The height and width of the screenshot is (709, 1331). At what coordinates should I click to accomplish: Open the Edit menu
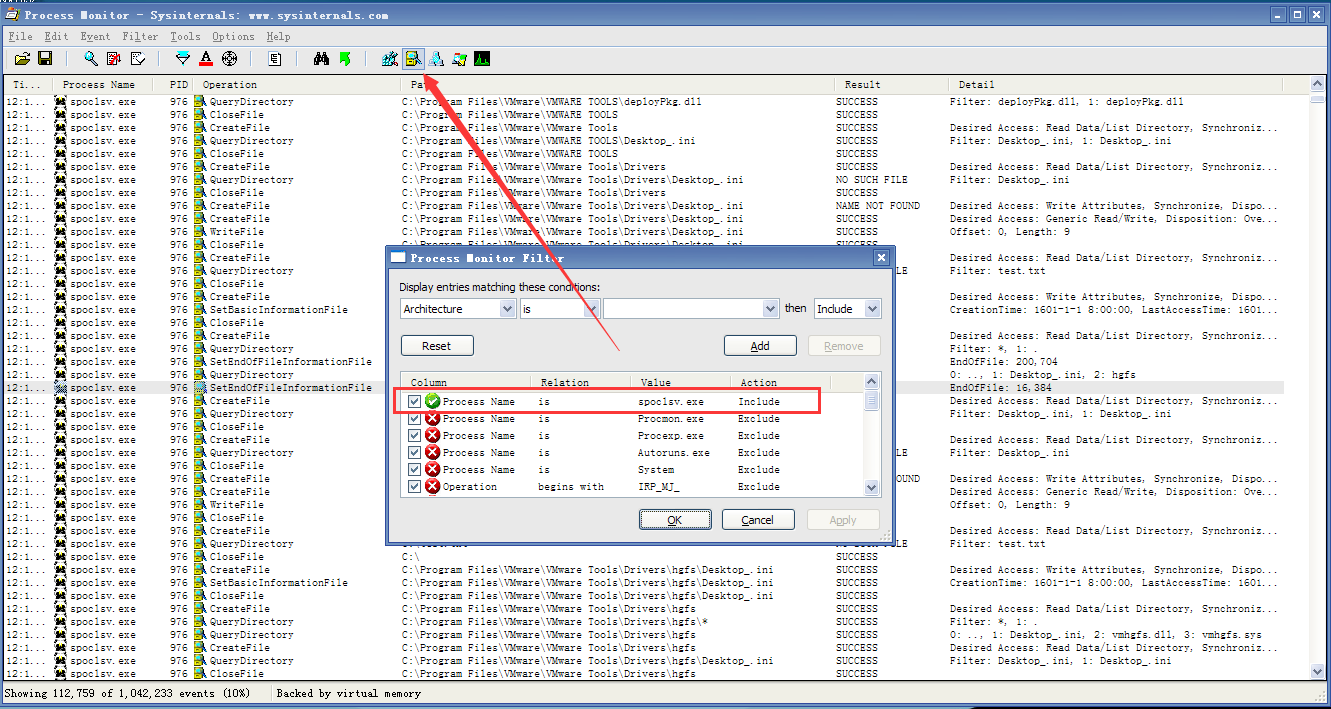[56, 36]
